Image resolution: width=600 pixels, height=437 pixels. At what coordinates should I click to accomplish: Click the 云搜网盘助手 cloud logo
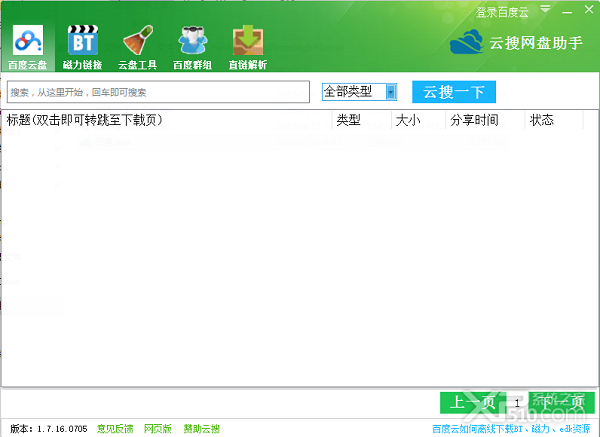click(x=466, y=42)
